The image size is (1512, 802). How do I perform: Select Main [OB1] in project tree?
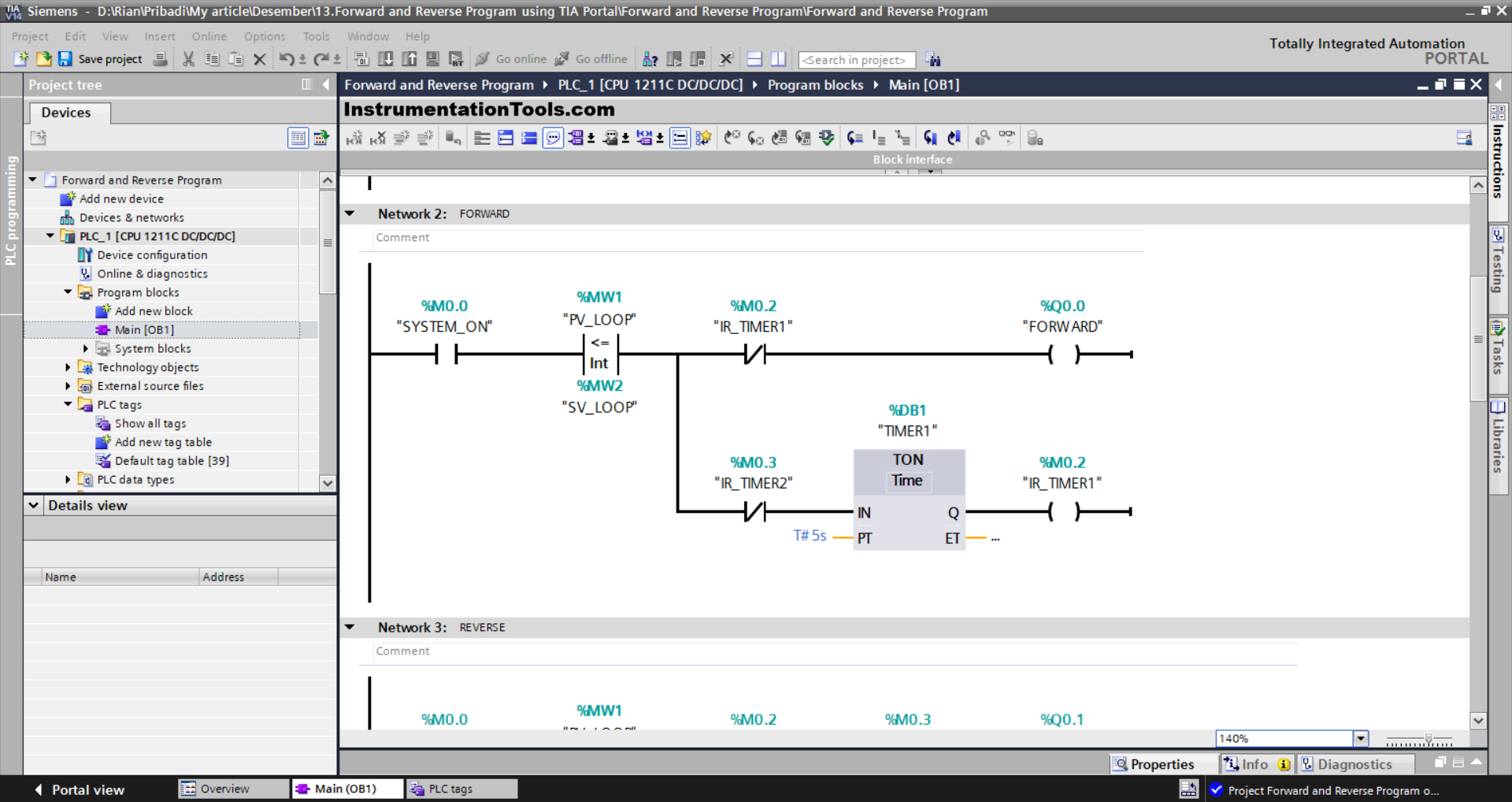(x=144, y=329)
